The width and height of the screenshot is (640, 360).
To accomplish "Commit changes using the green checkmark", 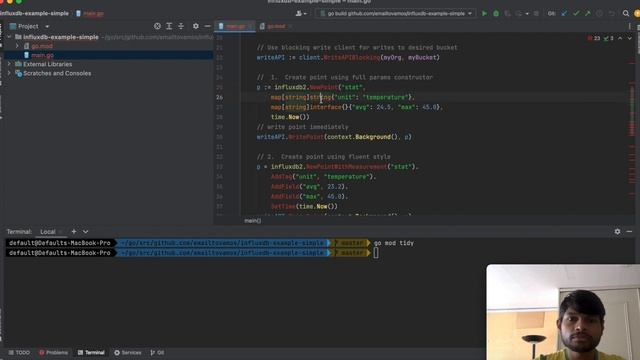I will [x=576, y=13].
